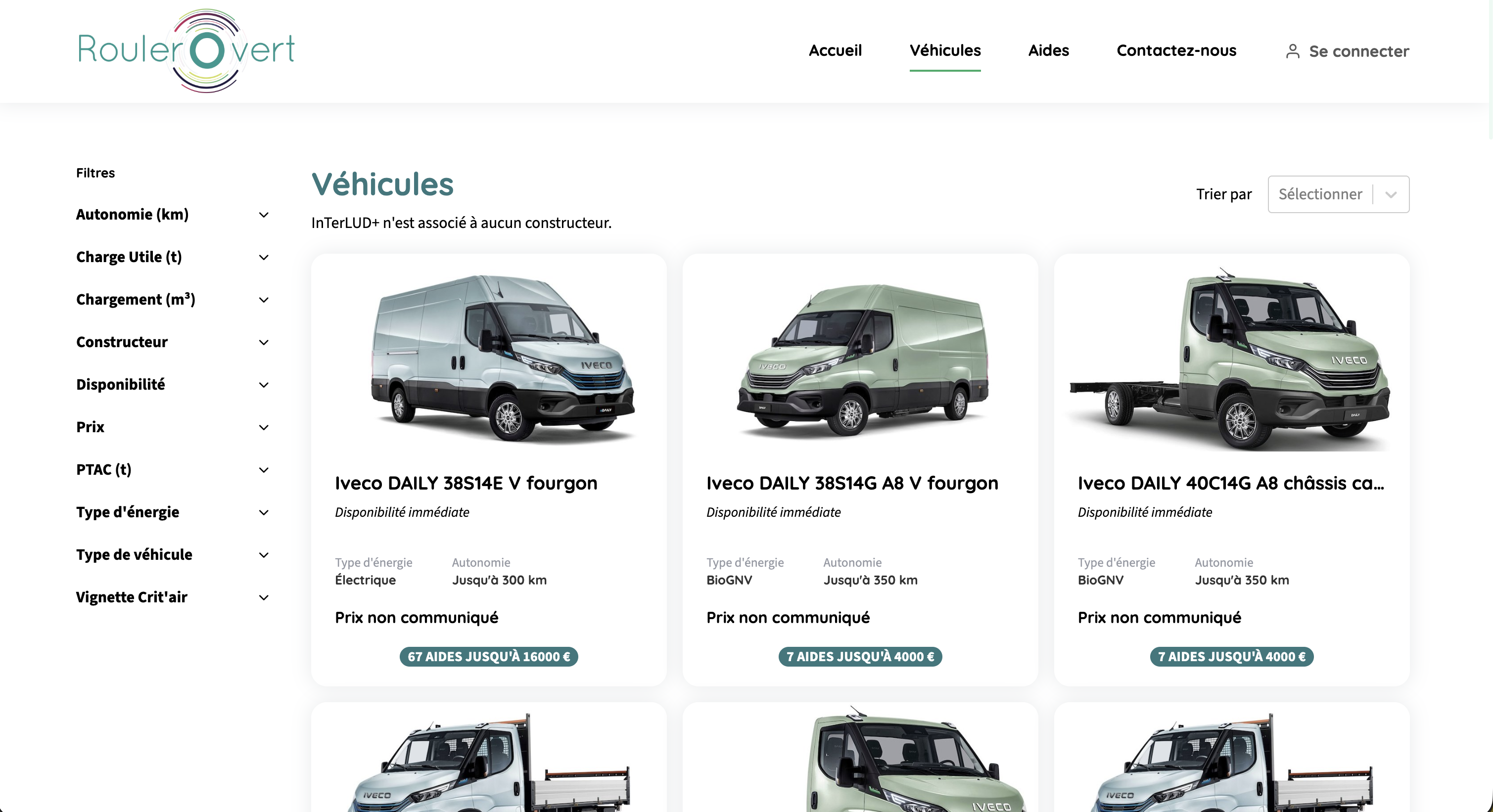Open the Trier par Sélectionner dropdown
The height and width of the screenshot is (812, 1493).
1320,194
